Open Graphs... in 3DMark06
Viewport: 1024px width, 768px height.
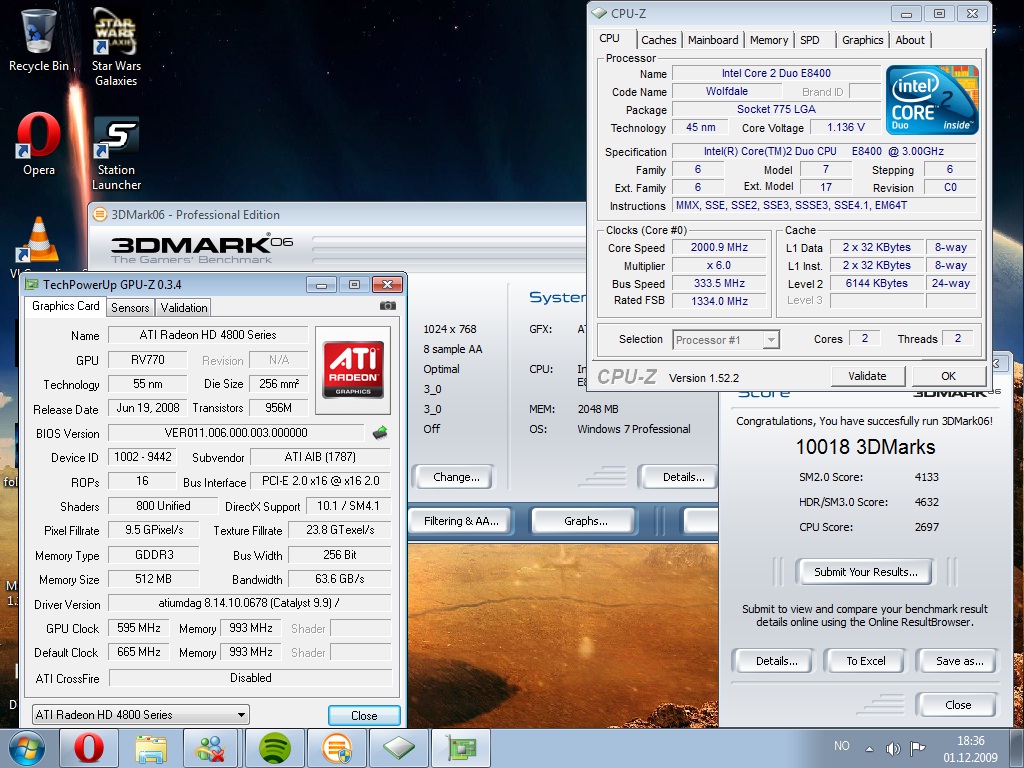pos(585,521)
